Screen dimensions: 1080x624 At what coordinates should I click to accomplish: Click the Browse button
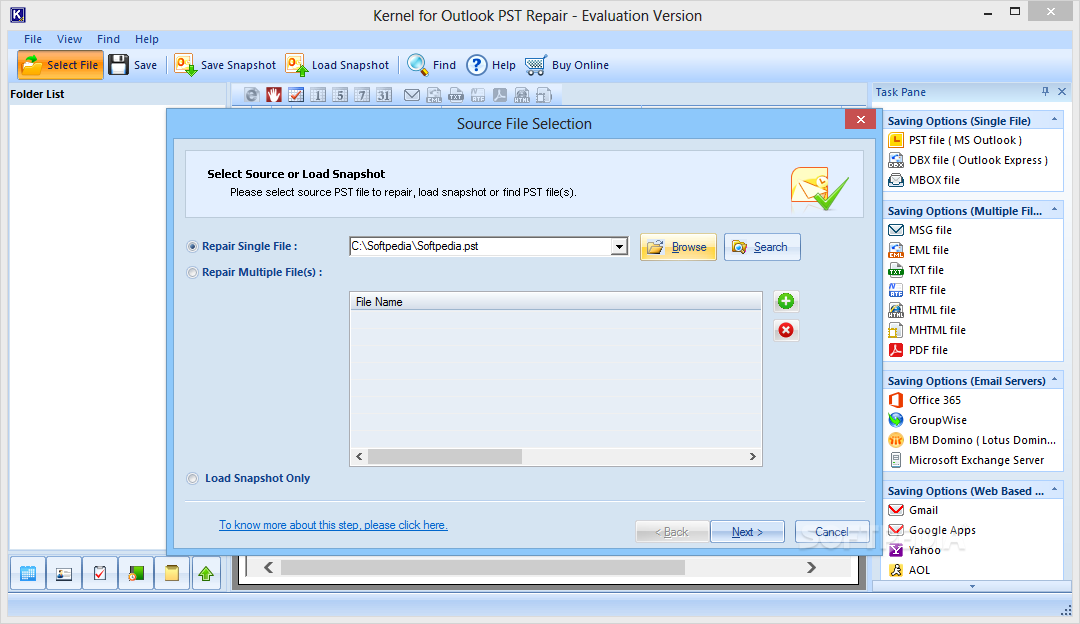[678, 247]
